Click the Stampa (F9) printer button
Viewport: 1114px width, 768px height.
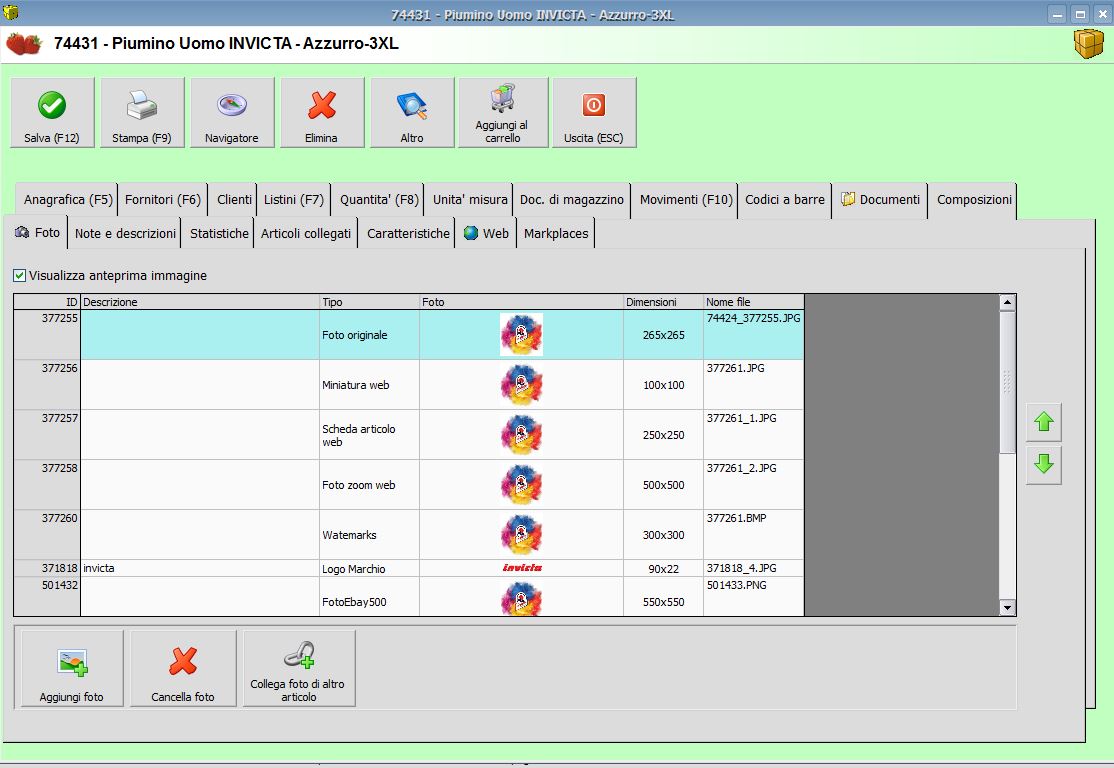click(x=142, y=112)
